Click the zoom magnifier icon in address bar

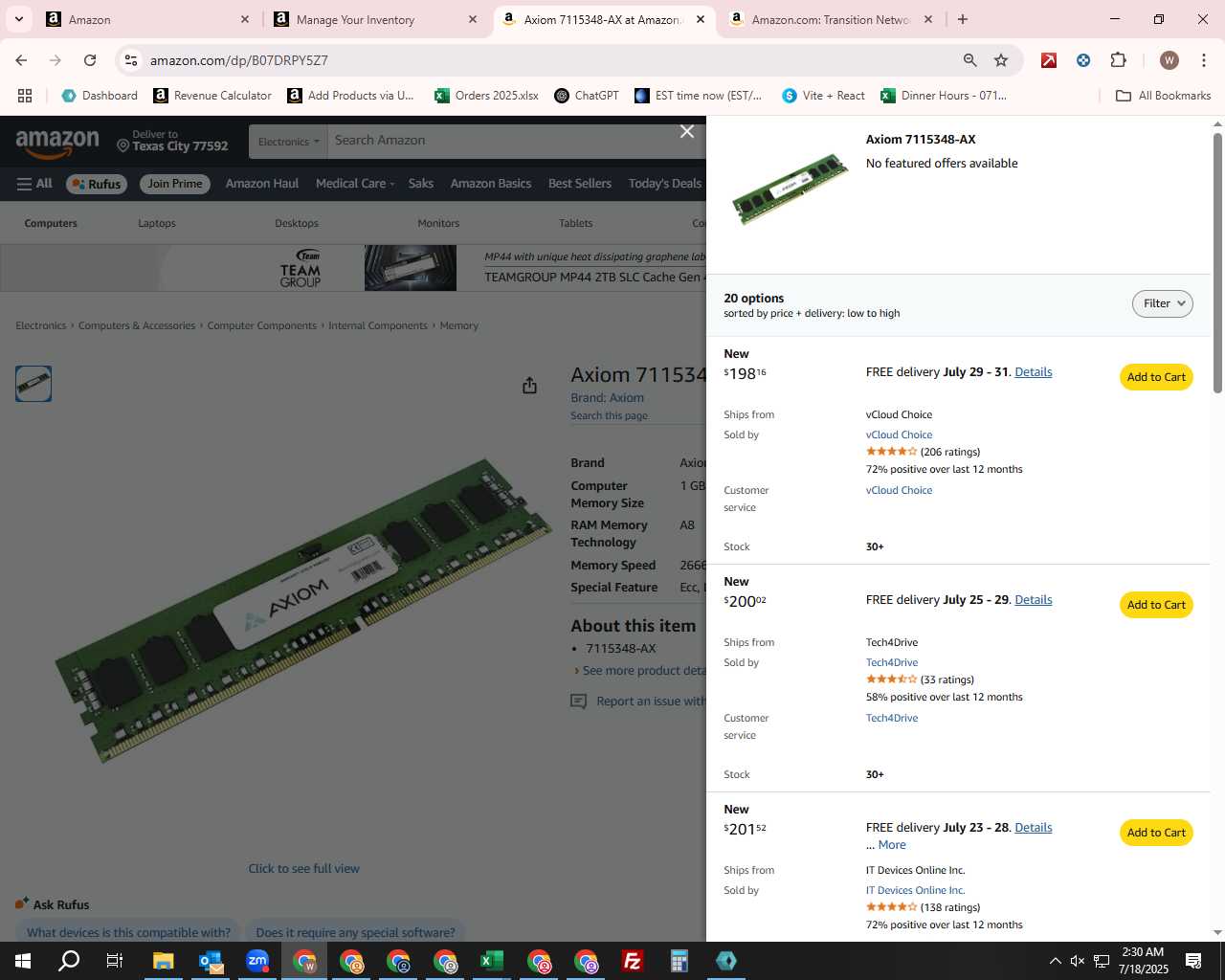click(x=969, y=60)
